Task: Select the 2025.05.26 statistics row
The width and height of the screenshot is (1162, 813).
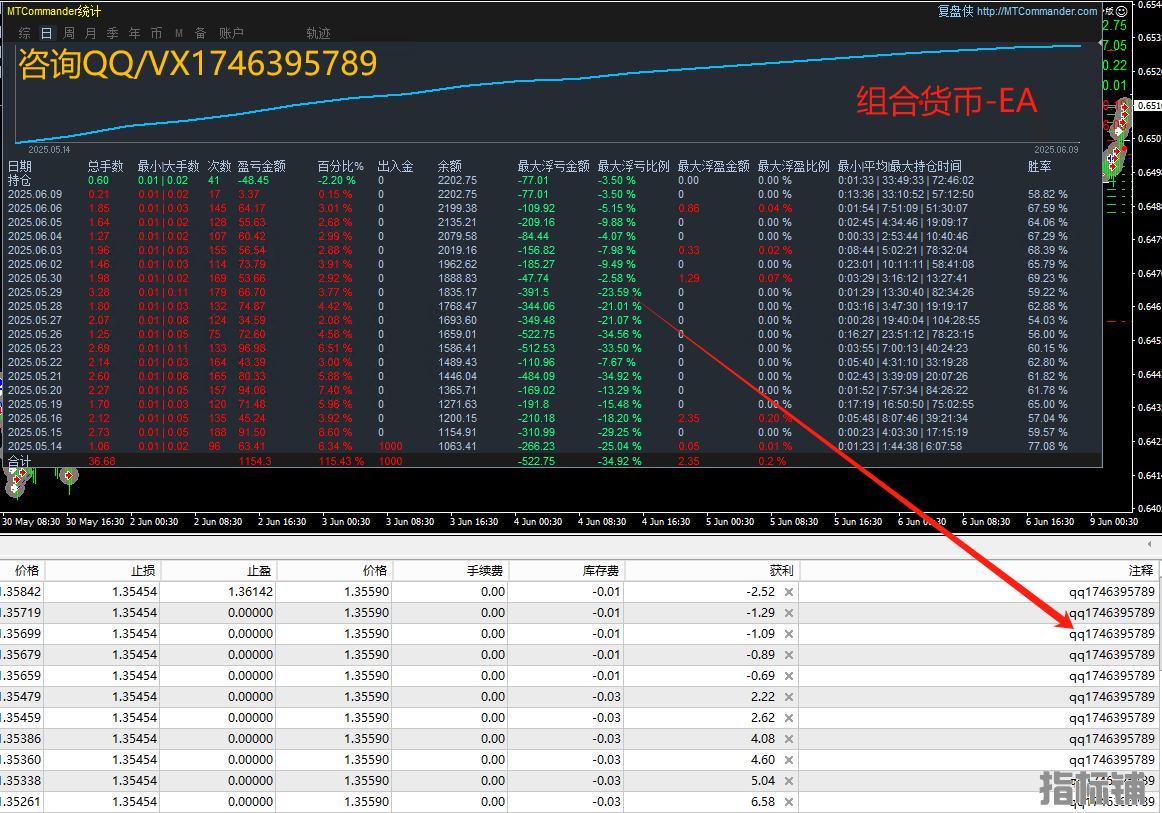Action: 552,334
